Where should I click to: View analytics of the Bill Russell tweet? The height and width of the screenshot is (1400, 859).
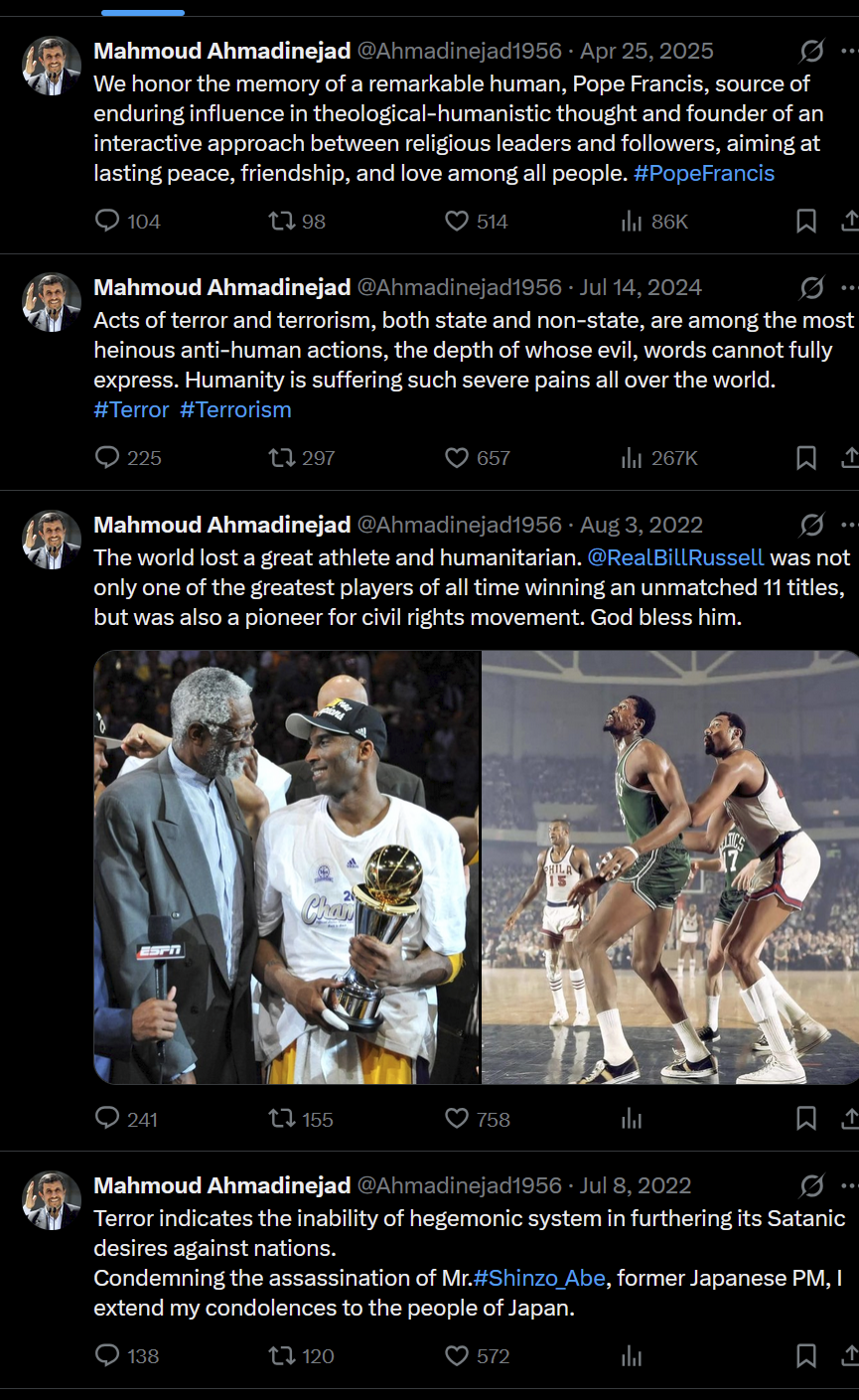click(x=632, y=1119)
